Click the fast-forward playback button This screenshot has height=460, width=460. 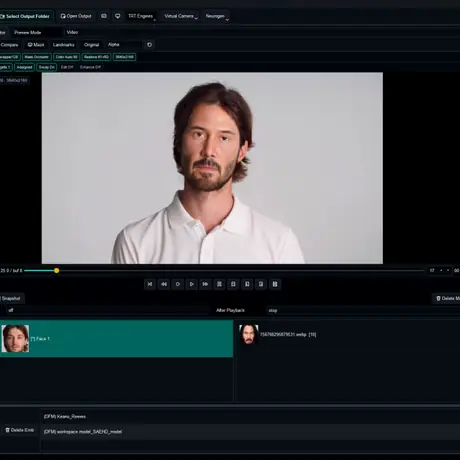point(205,284)
